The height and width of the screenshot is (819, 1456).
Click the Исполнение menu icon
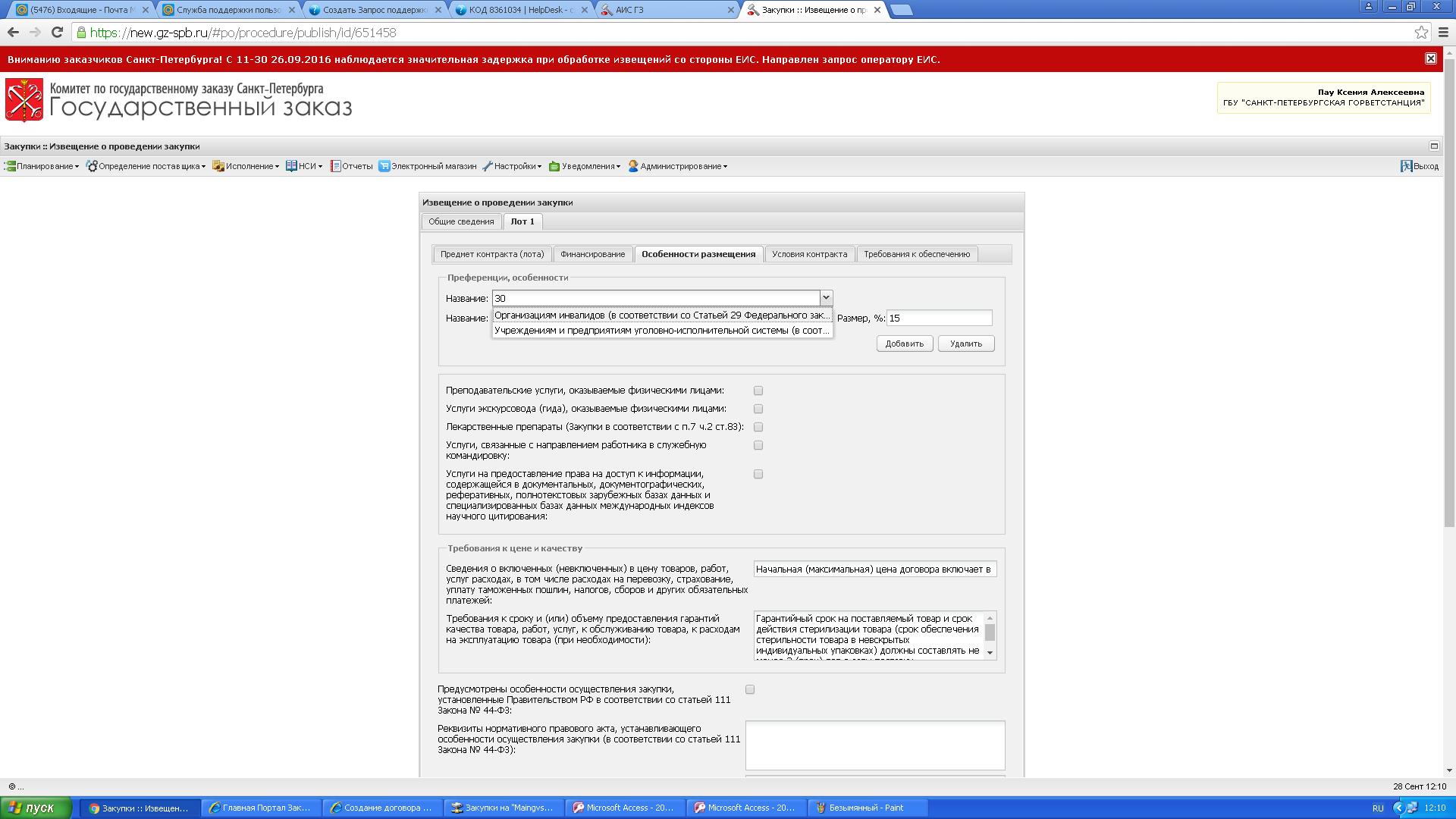coord(218,166)
